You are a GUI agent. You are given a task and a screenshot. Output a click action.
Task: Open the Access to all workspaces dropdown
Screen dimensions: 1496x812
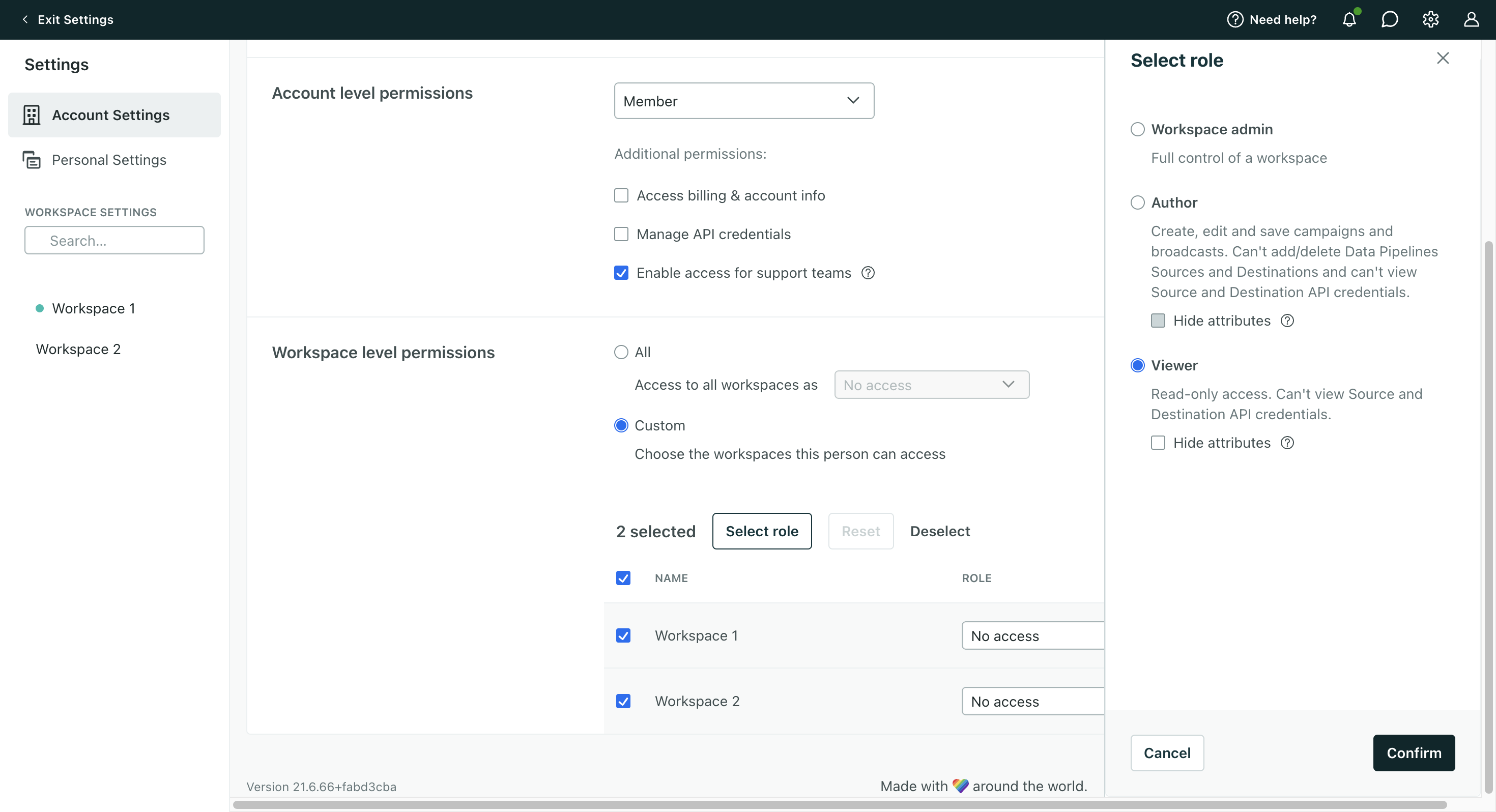pyautogui.click(x=932, y=385)
